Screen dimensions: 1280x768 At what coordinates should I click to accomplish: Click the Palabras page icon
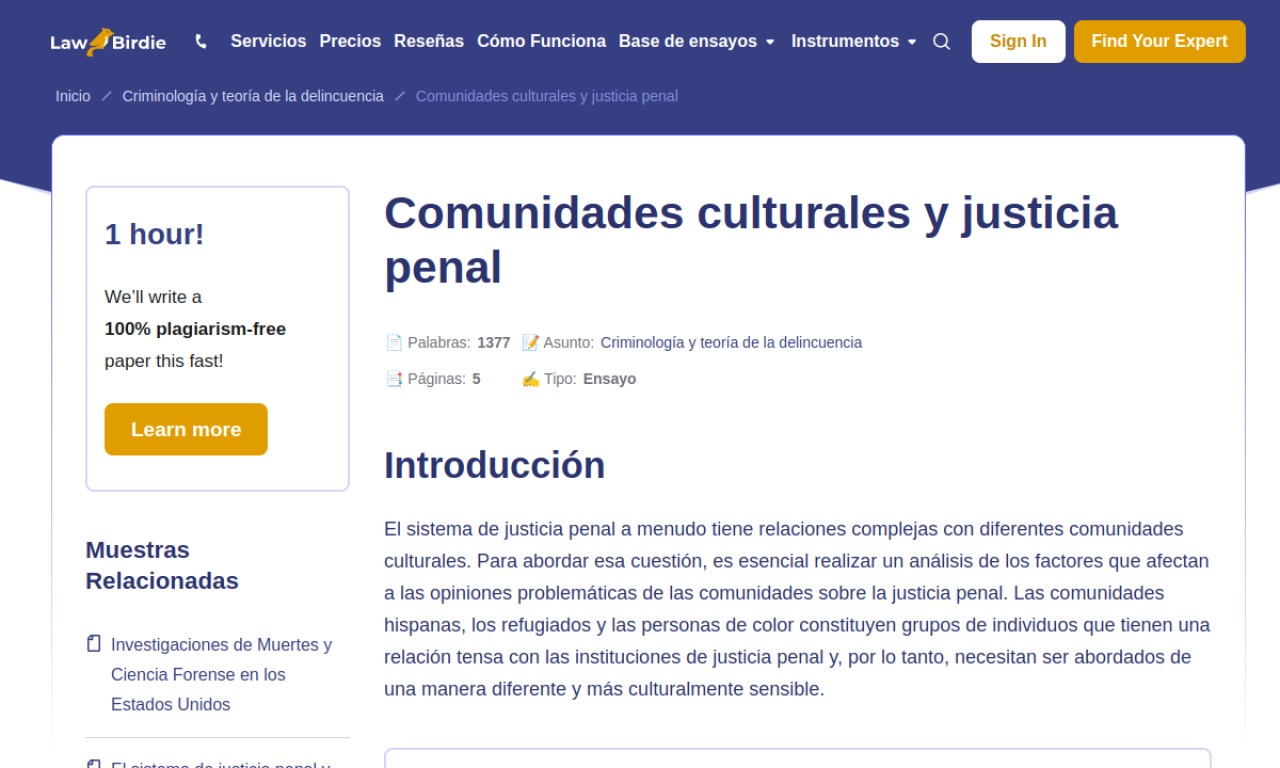(394, 342)
